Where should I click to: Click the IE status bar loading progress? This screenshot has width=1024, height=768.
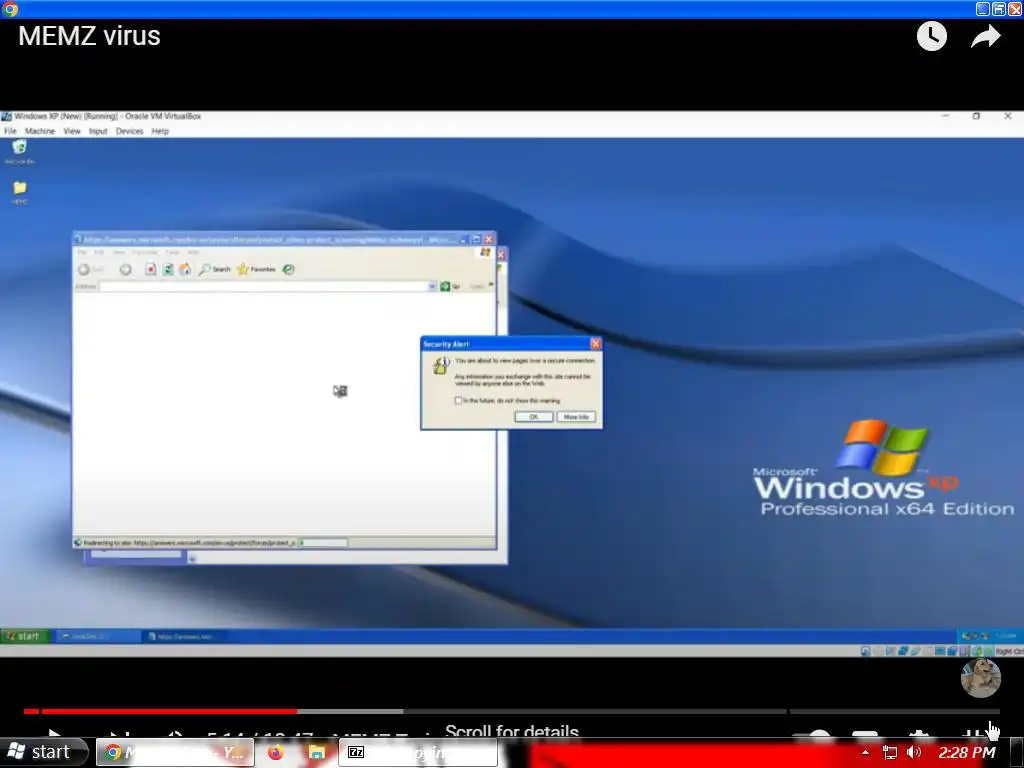(x=323, y=543)
